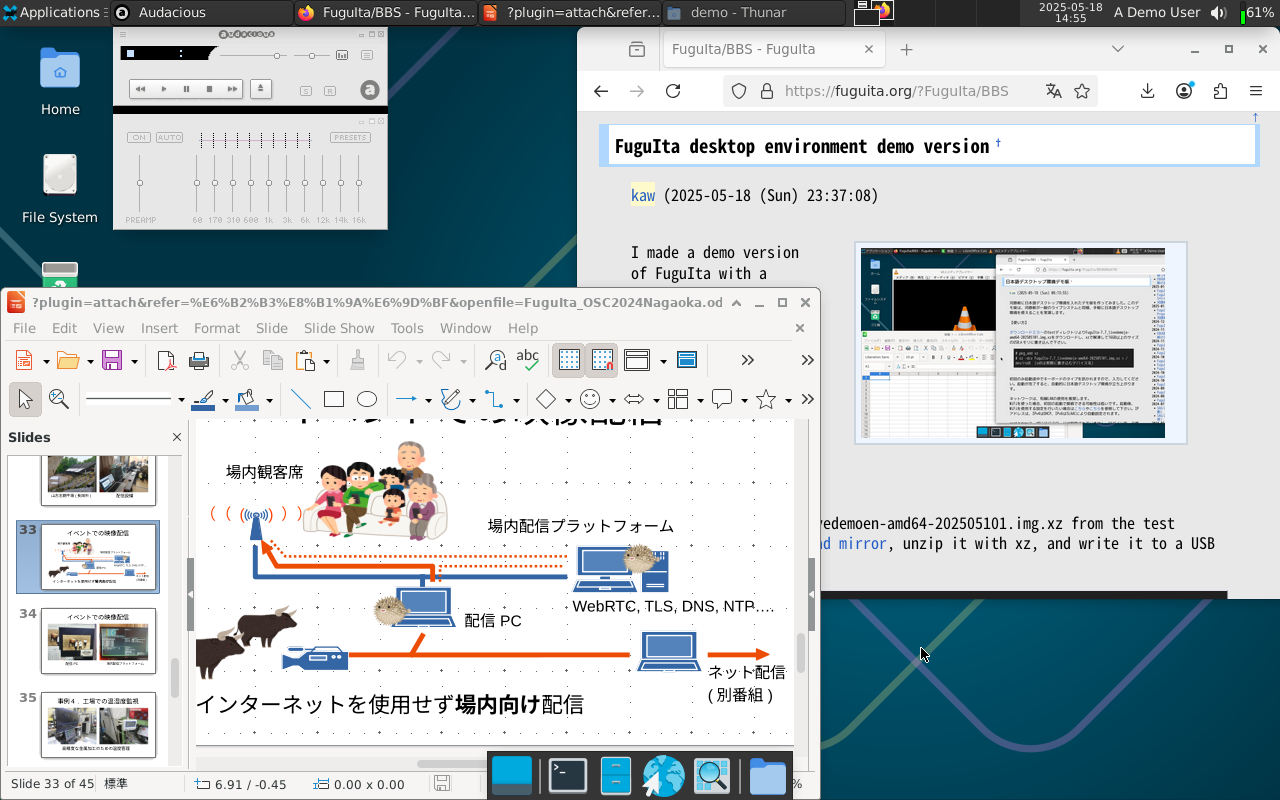1280x800 pixels.
Task: Adjust the PREAMP slider in equalizer
Action: pyautogui.click(x=140, y=183)
